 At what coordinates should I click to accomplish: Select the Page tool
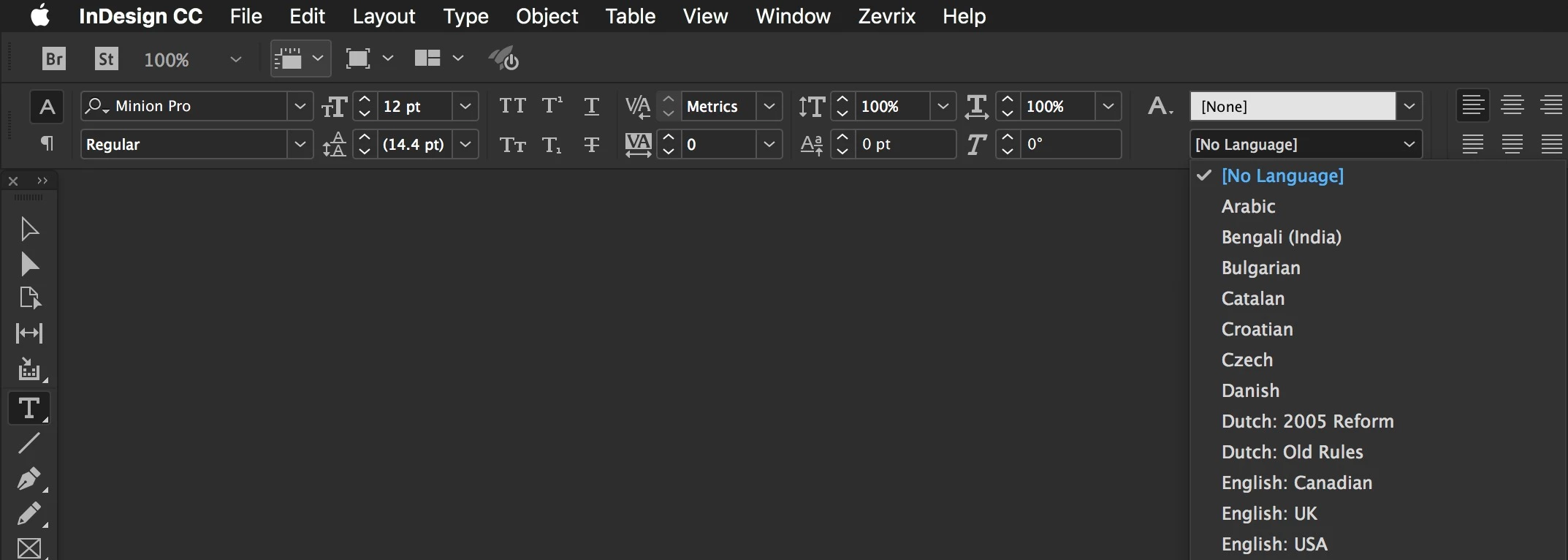point(29,298)
